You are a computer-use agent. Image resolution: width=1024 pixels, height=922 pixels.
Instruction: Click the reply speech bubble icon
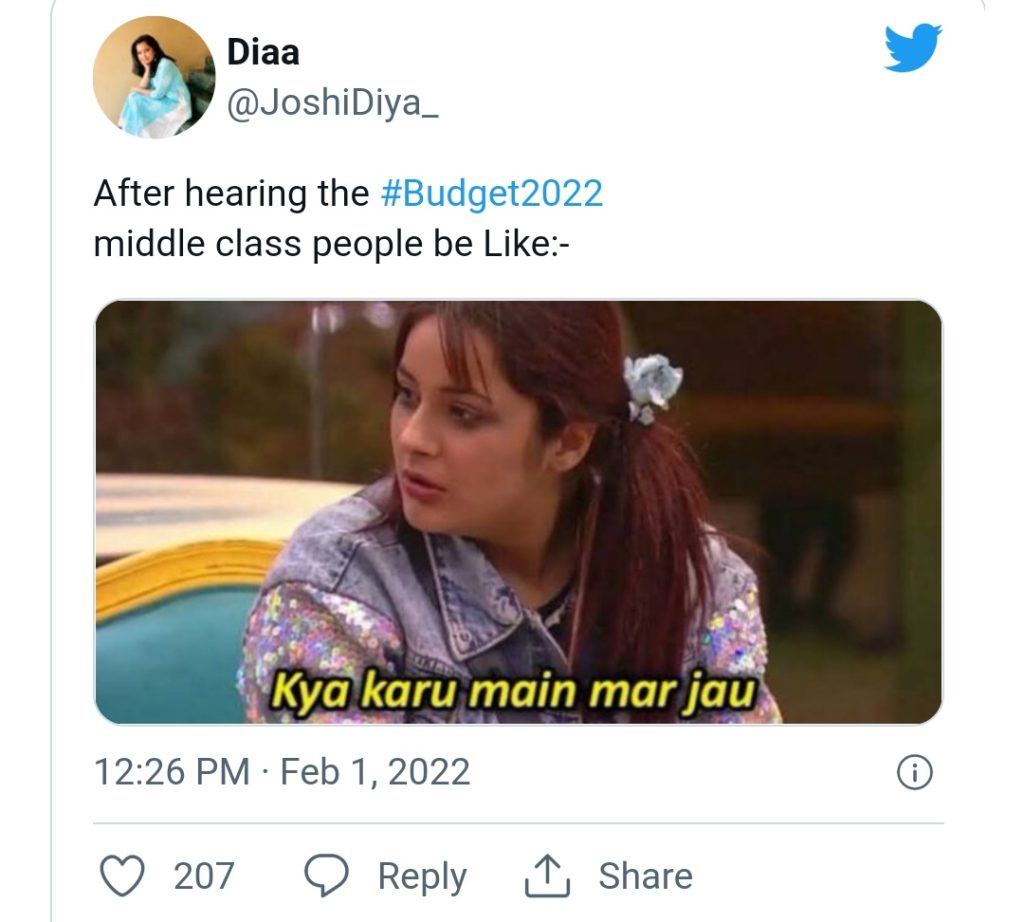click(x=327, y=875)
